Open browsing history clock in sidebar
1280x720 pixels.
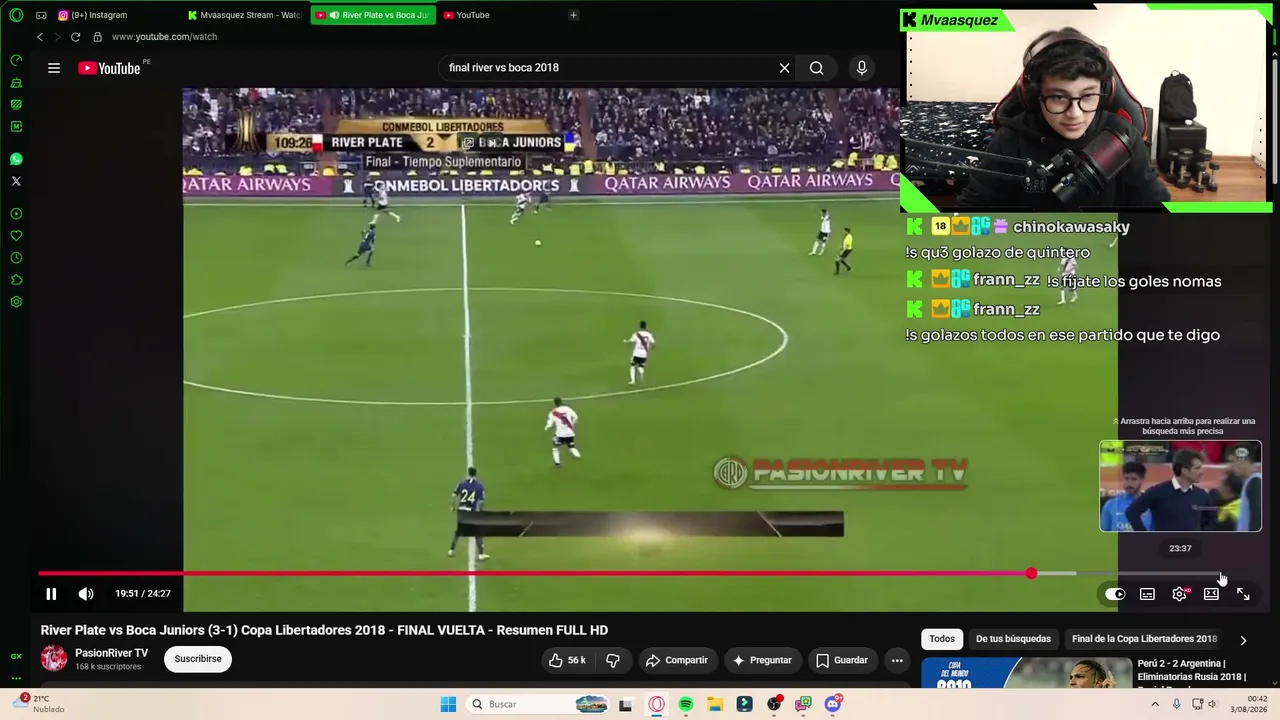(x=16, y=258)
